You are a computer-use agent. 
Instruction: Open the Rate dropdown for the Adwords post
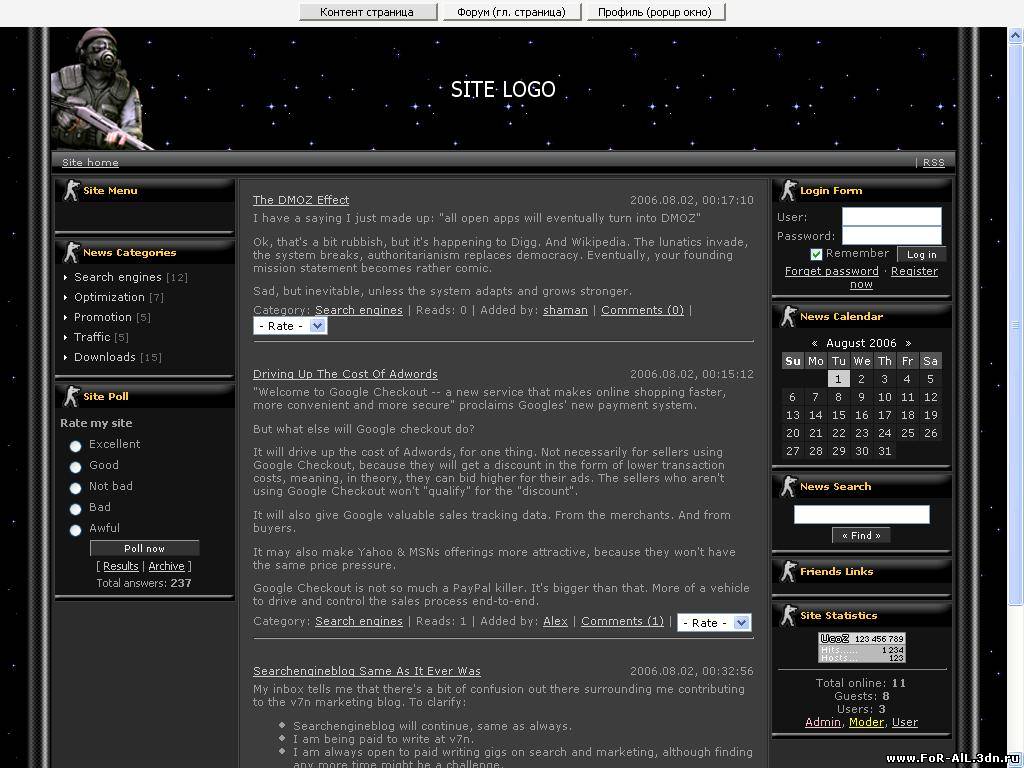pyautogui.click(x=714, y=623)
